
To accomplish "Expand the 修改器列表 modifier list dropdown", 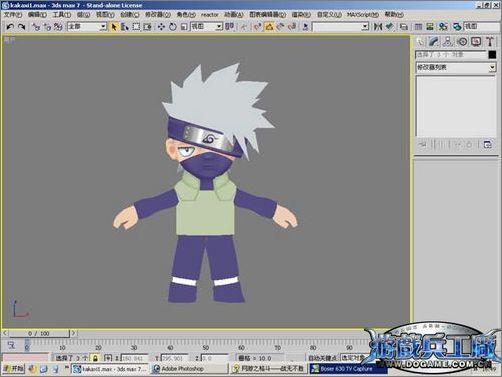I will coord(455,68).
